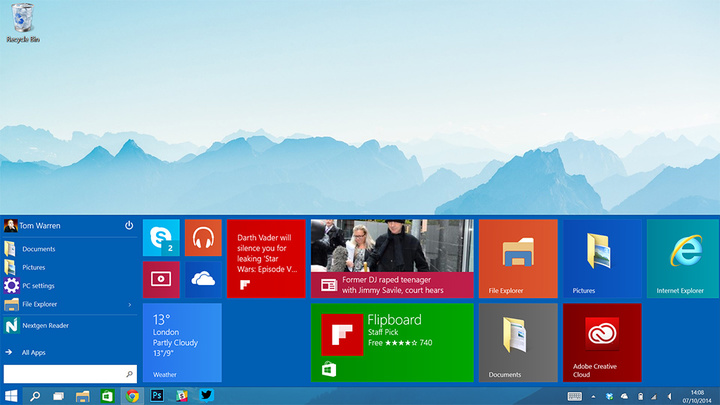Launch Chrome from the taskbar

132,396
